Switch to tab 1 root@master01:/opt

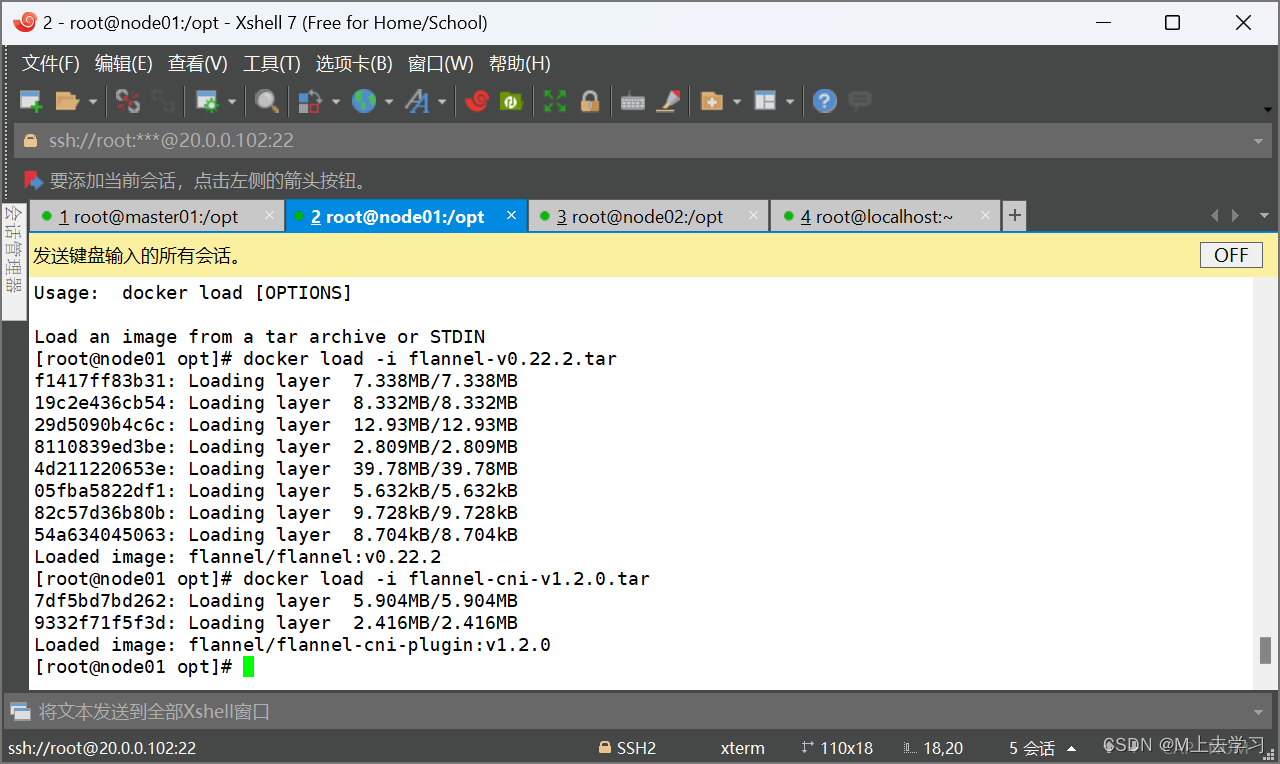click(x=157, y=216)
